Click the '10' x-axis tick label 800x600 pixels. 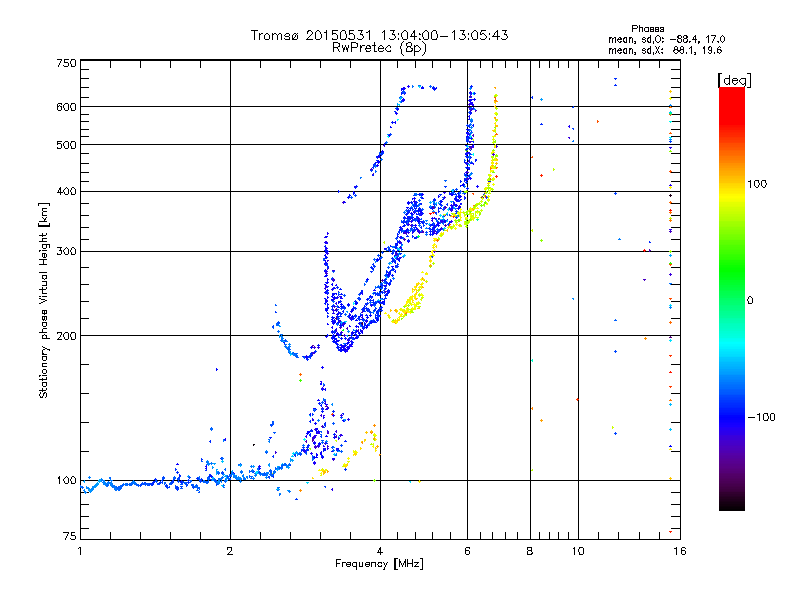tap(578, 551)
